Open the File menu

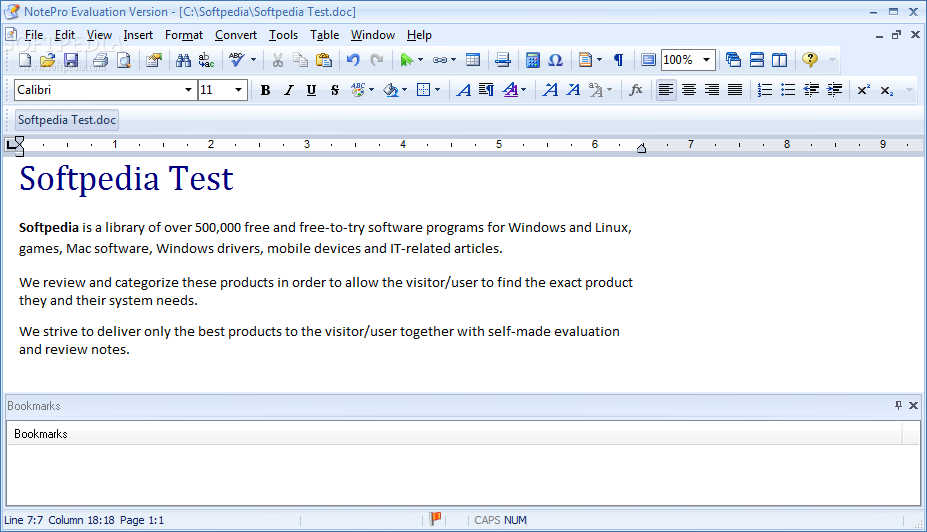(34, 35)
